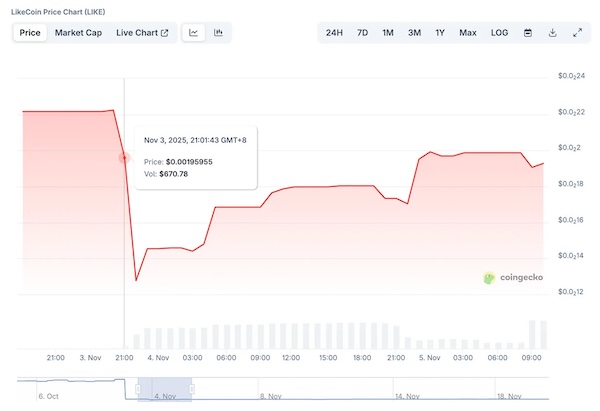Viewport: 600px width, 411px height.
Task: Open the calendar date range picker
Action: pyautogui.click(x=528, y=32)
